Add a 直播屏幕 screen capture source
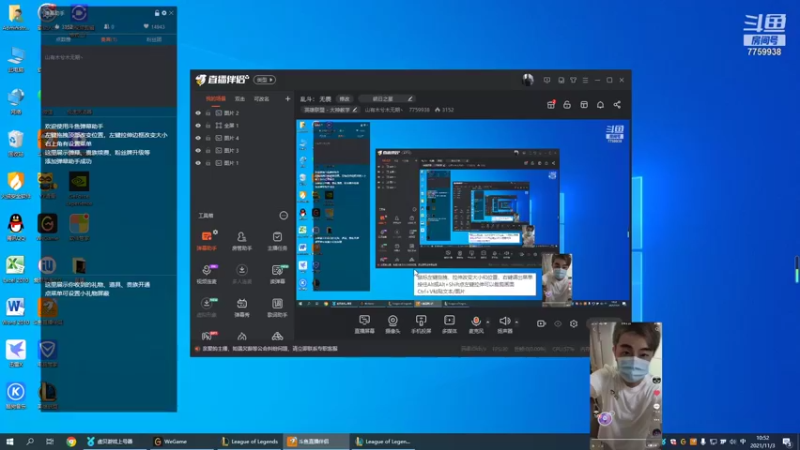 pos(364,324)
